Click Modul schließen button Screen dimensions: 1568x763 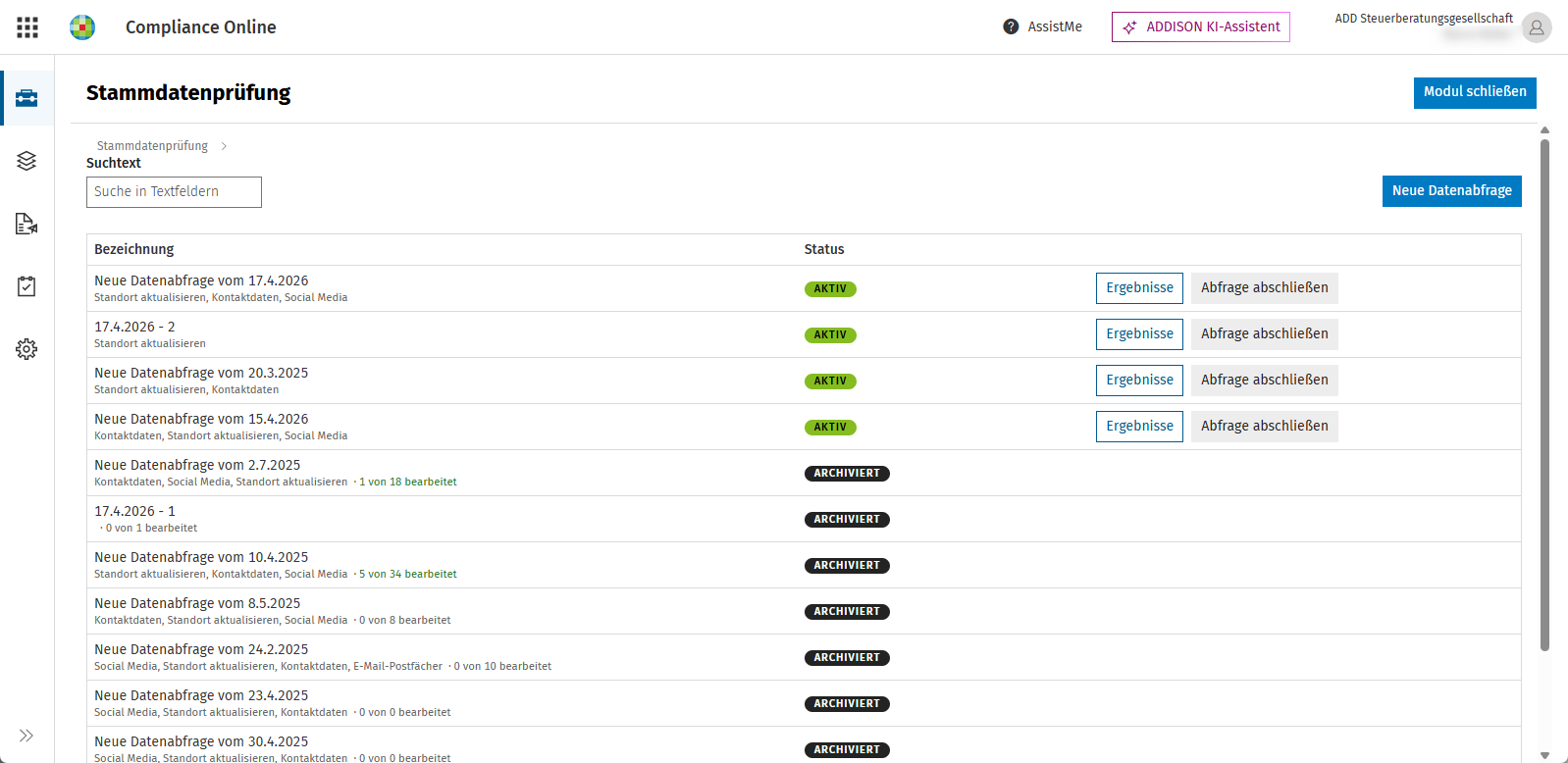point(1475,92)
